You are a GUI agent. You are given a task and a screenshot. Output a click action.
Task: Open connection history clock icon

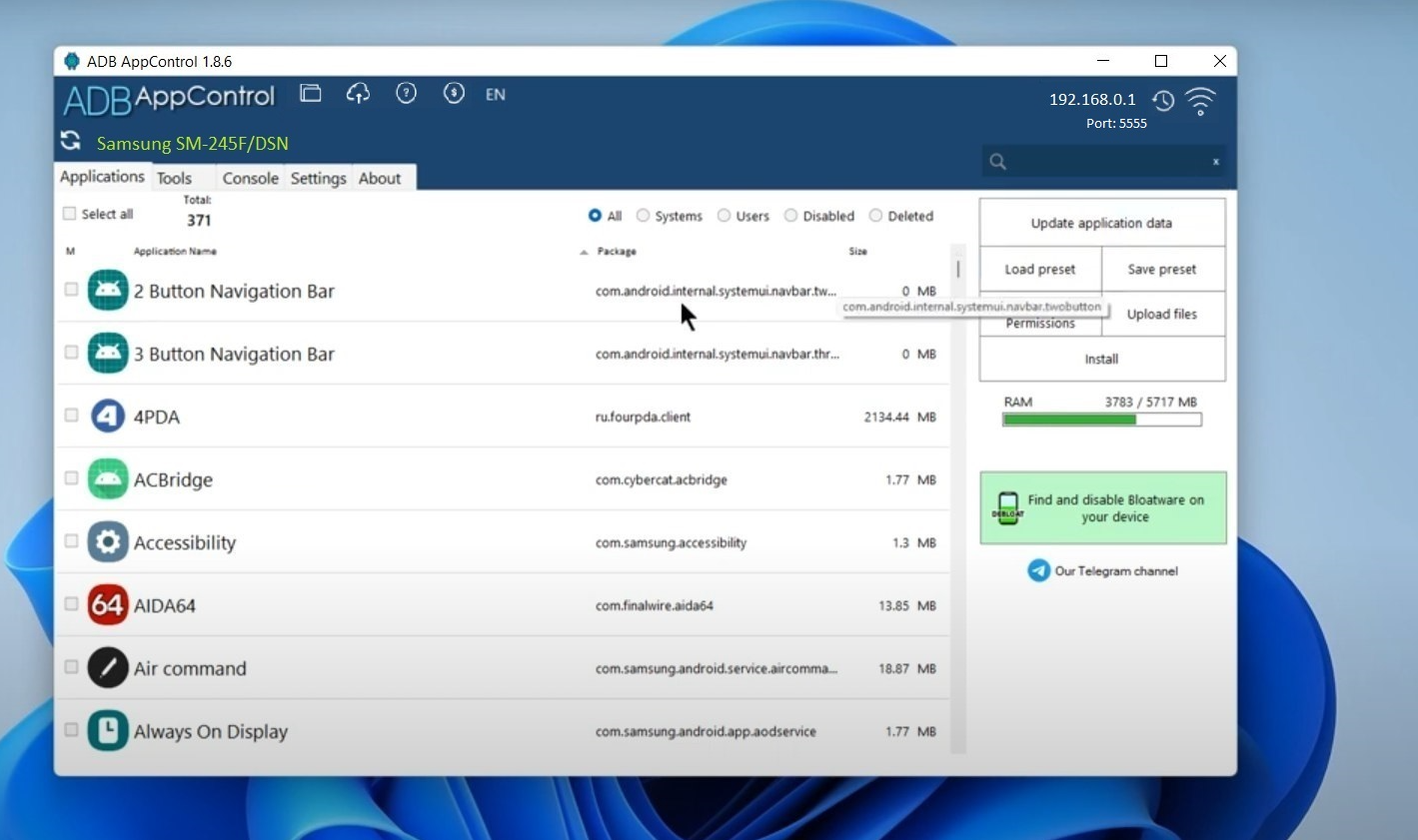(1163, 100)
